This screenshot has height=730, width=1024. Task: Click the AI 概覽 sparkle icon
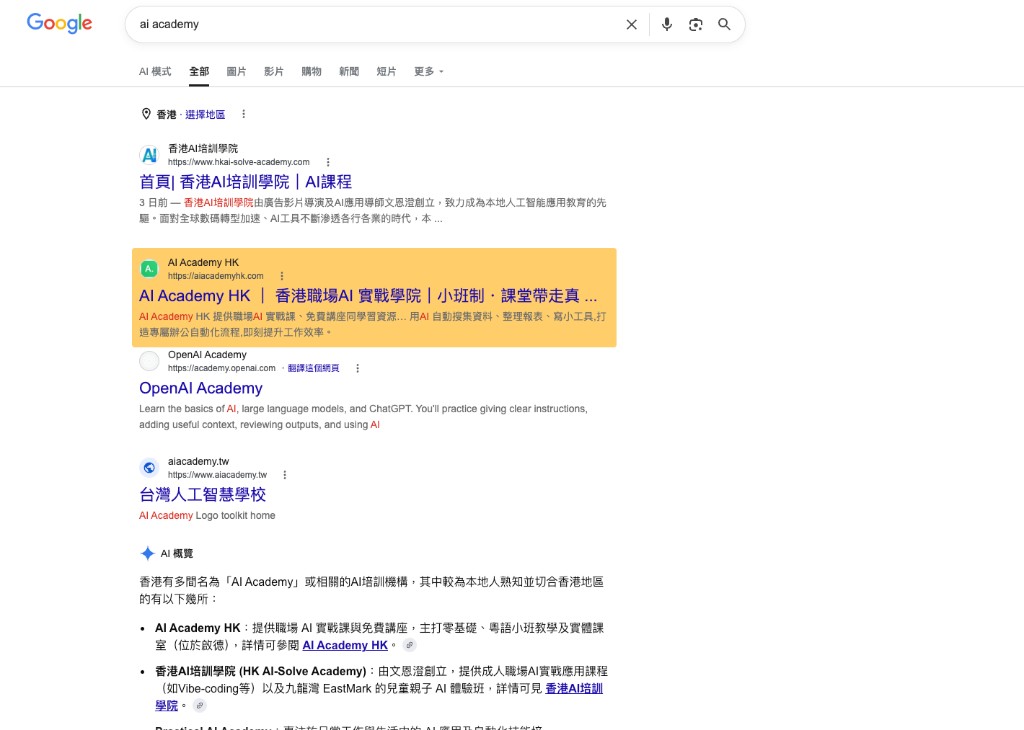(x=148, y=553)
